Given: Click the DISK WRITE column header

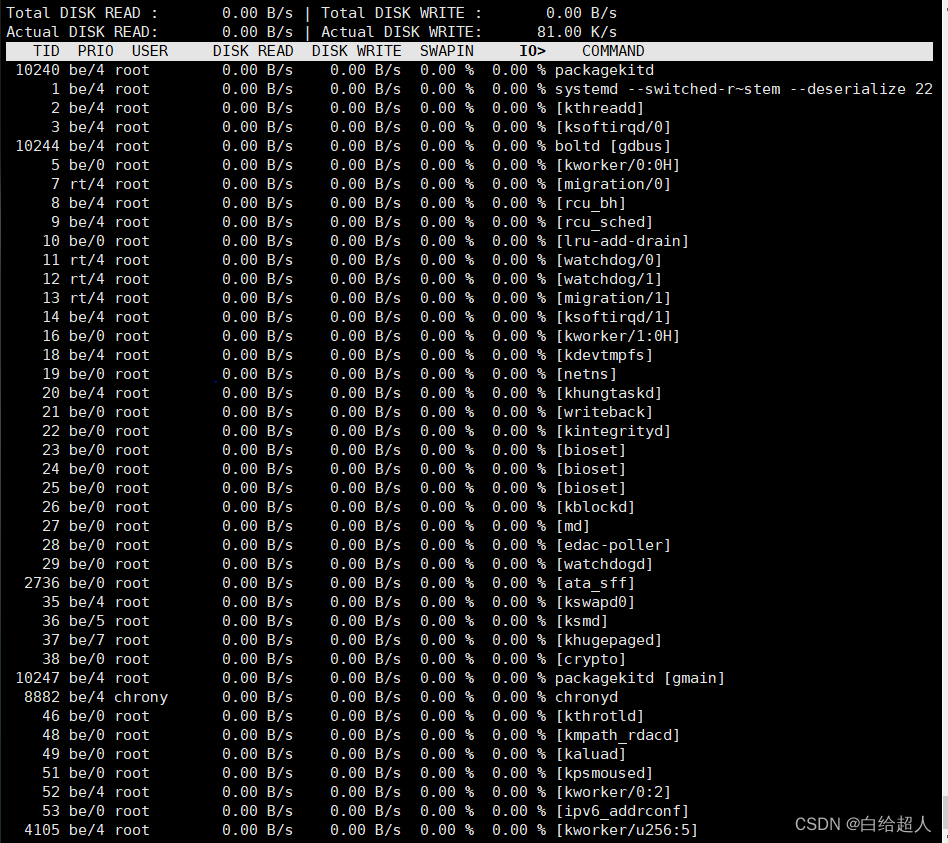Looking at the screenshot, I should pyautogui.click(x=357, y=51).
